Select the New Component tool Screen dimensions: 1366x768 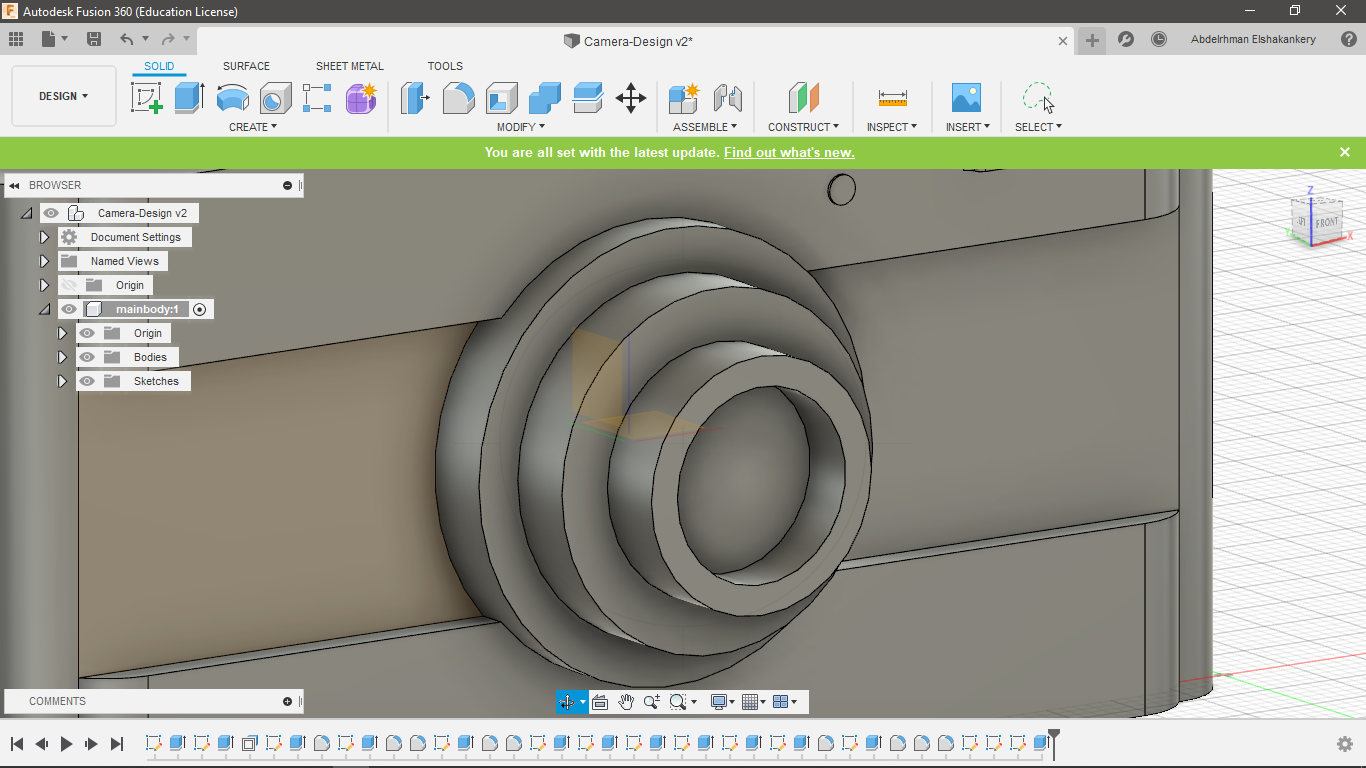(685, 98)
